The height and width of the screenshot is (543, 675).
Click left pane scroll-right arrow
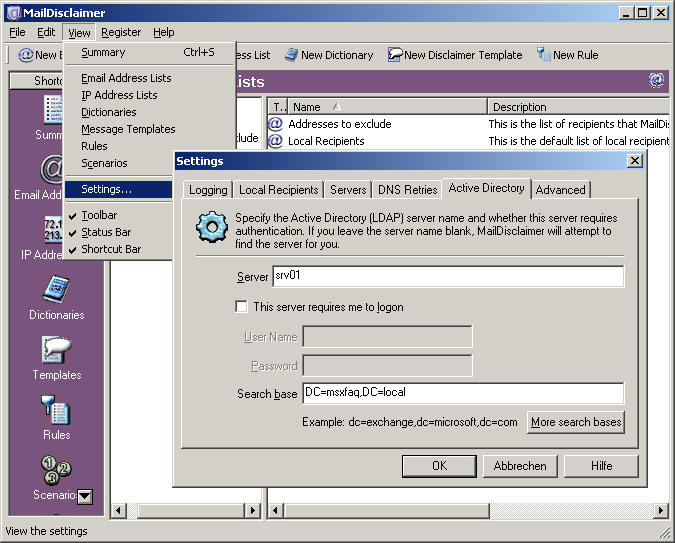pyautogui.click(x=252, y=511)
